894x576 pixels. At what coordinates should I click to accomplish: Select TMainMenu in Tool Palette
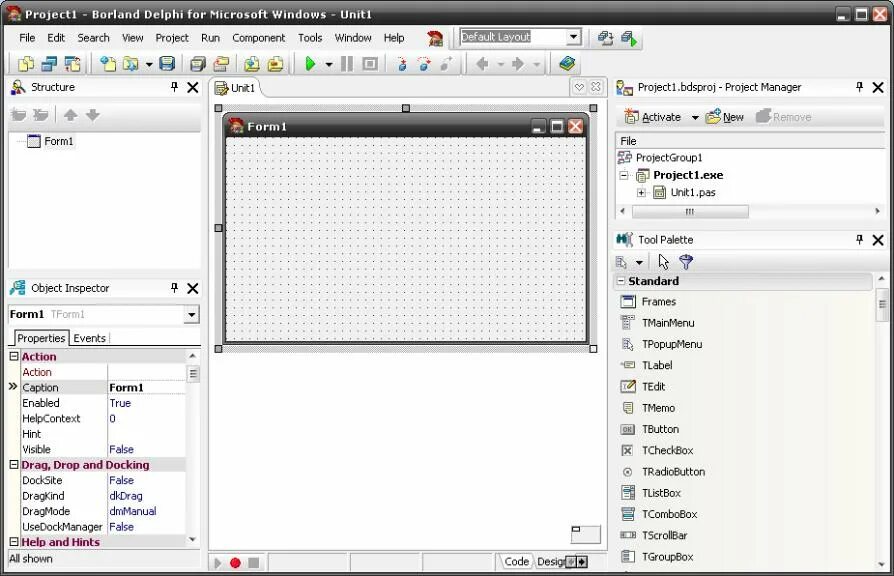click(x=668, y=323)
